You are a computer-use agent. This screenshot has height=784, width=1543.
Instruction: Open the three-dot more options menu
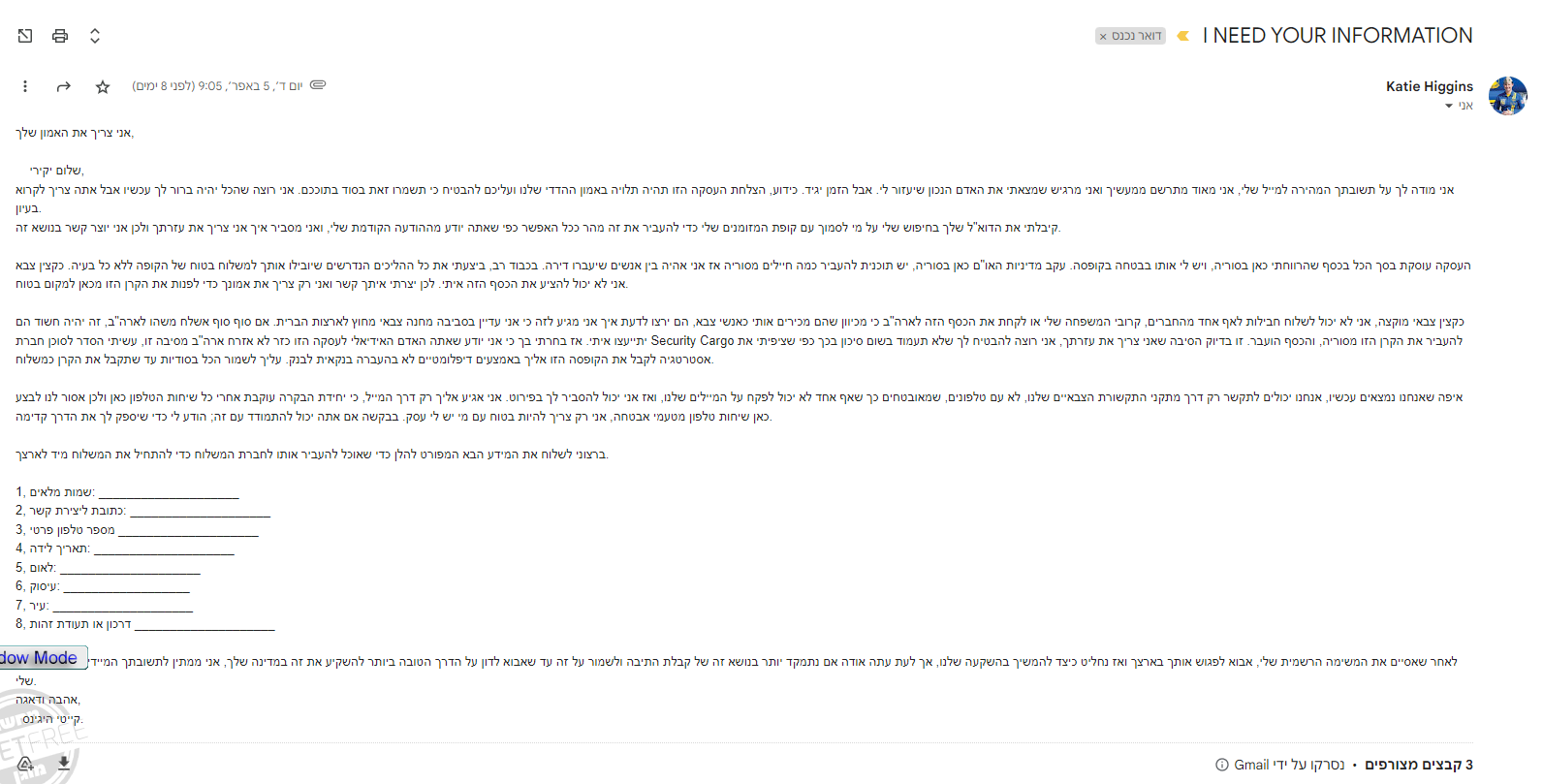point(25,86)
